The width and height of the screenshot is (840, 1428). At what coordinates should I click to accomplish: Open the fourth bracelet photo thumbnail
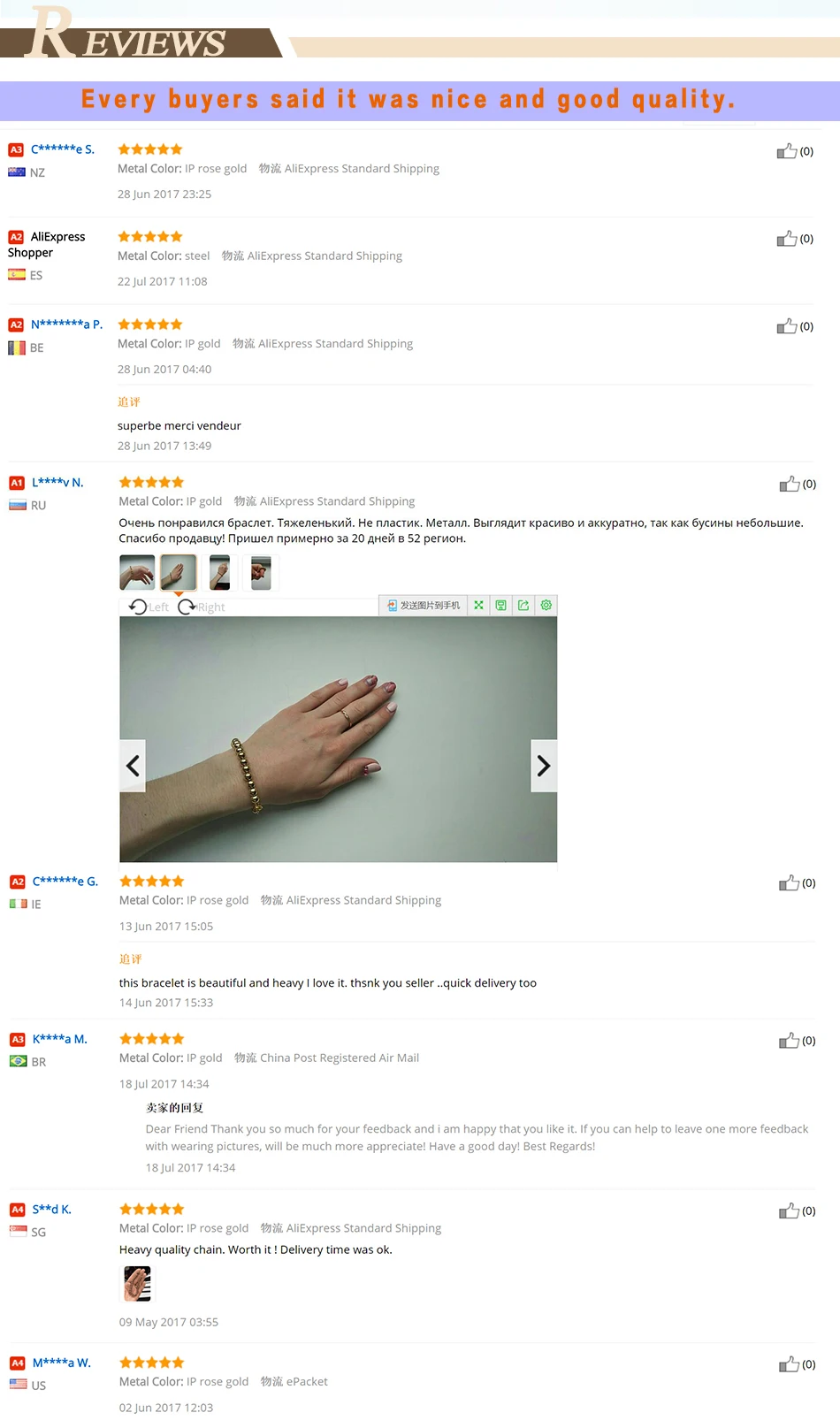[261, 572]
